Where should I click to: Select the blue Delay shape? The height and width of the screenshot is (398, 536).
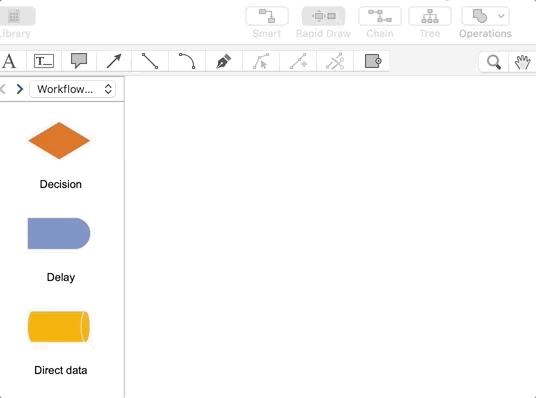(x=59, y=234)
